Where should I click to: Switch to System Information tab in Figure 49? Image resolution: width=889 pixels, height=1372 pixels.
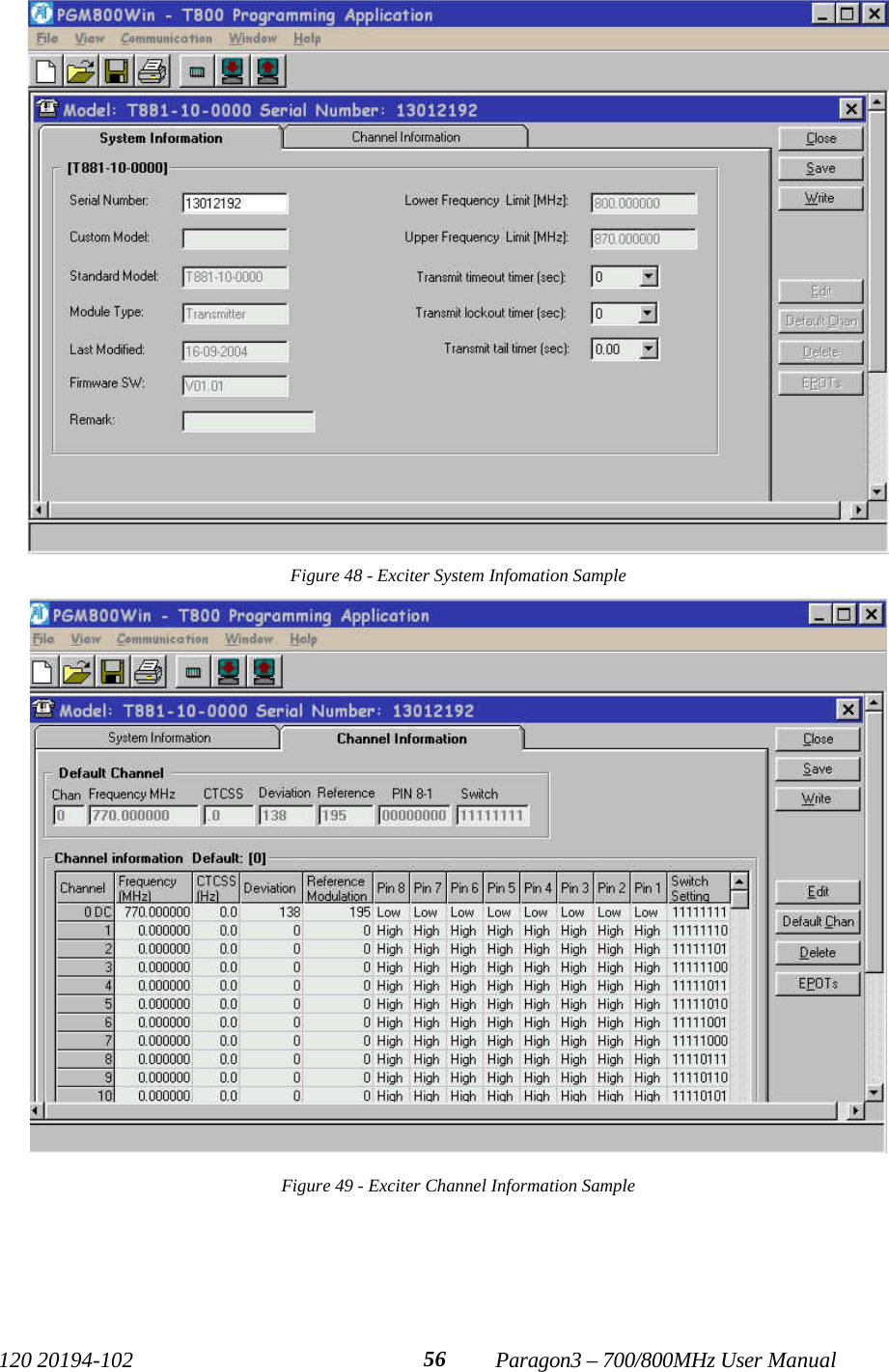tap(159, 738)
